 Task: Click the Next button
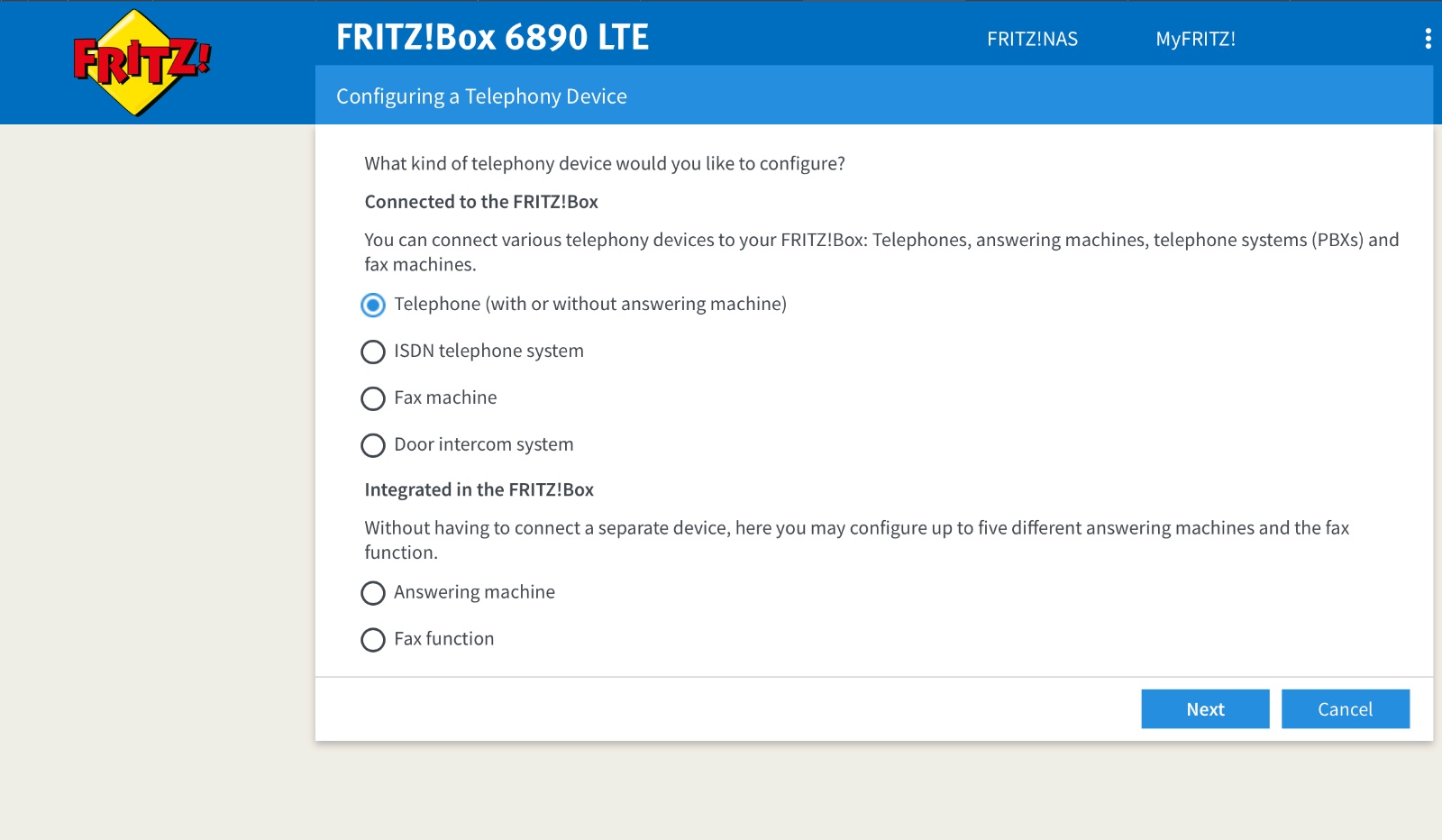[1205, 709]
